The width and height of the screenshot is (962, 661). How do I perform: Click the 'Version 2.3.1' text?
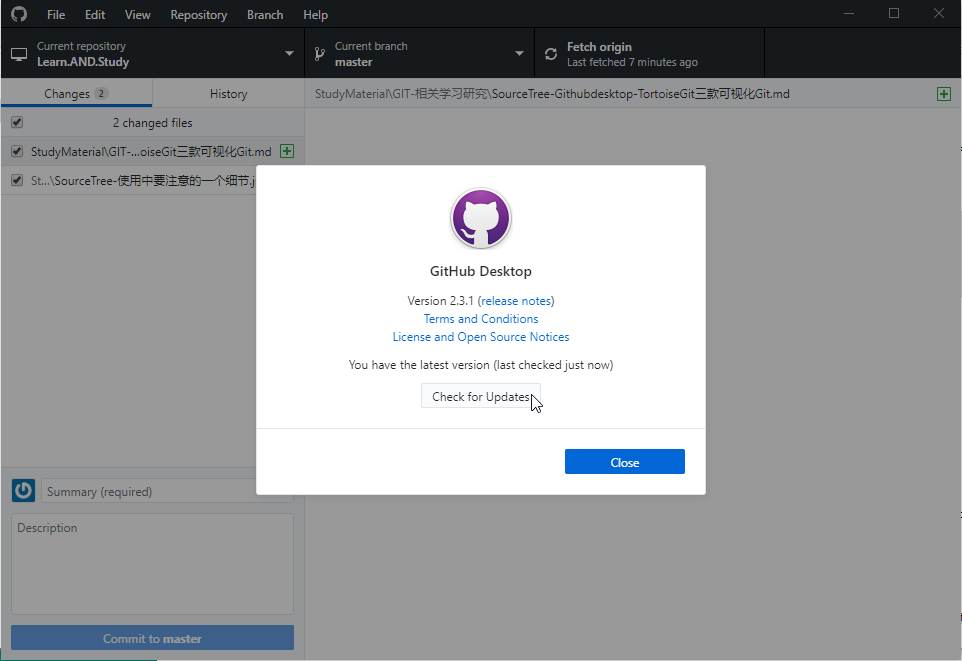[441, 301]
